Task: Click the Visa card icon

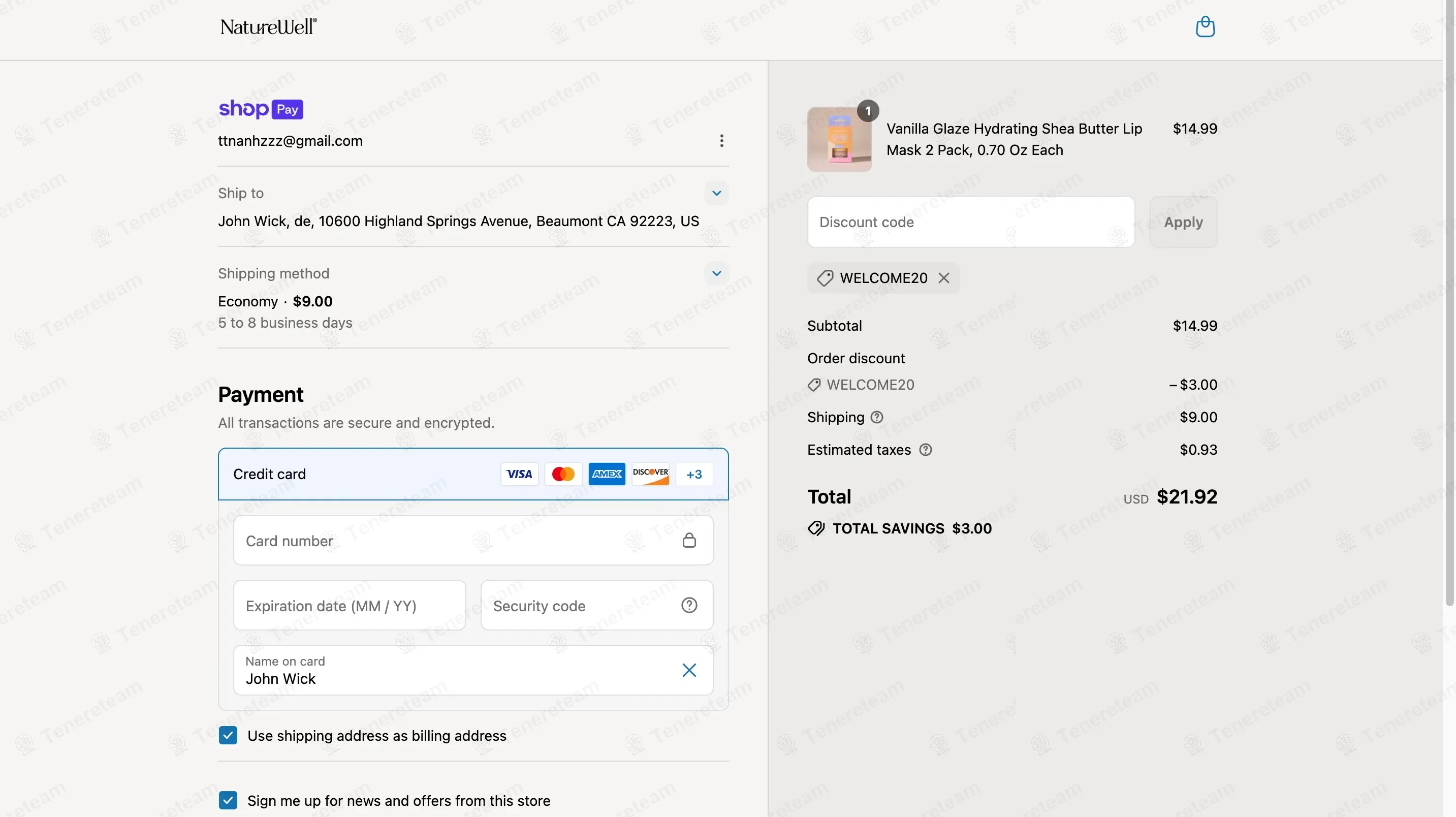Action: pos(519,474)
